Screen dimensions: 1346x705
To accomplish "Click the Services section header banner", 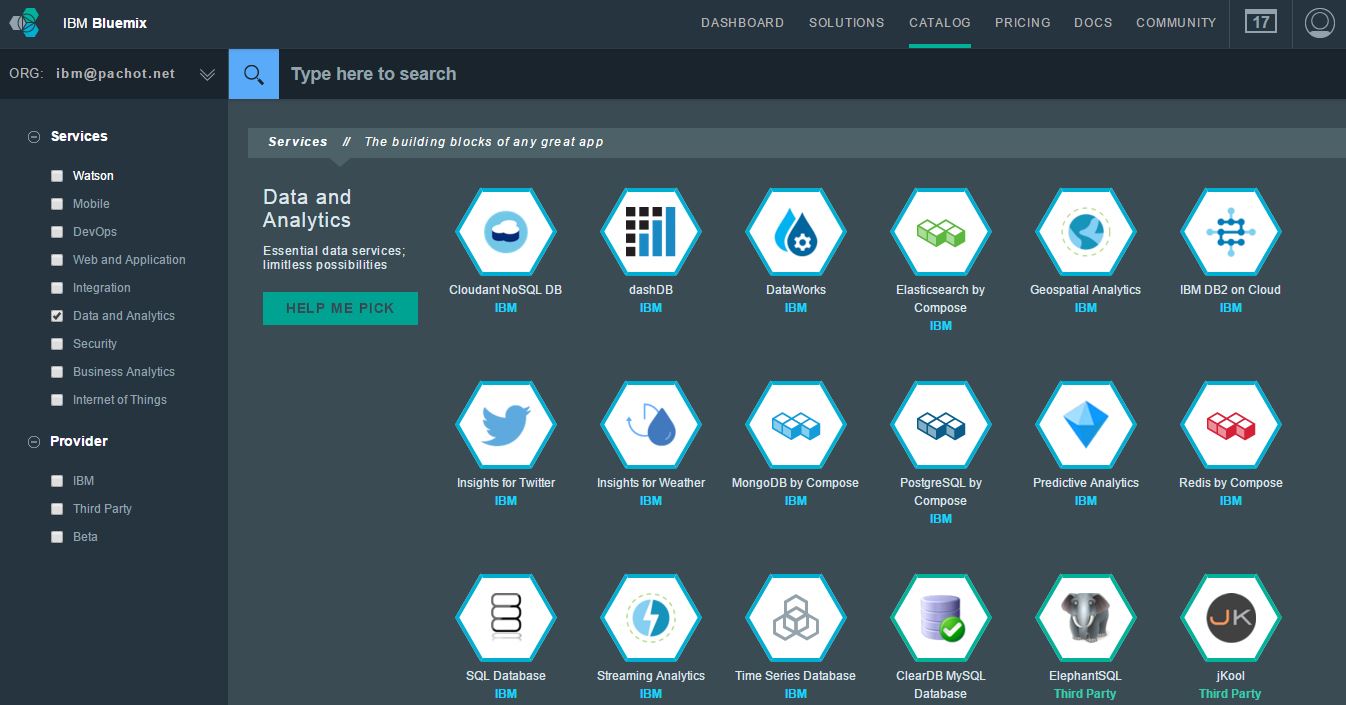I will click(797, 142).
